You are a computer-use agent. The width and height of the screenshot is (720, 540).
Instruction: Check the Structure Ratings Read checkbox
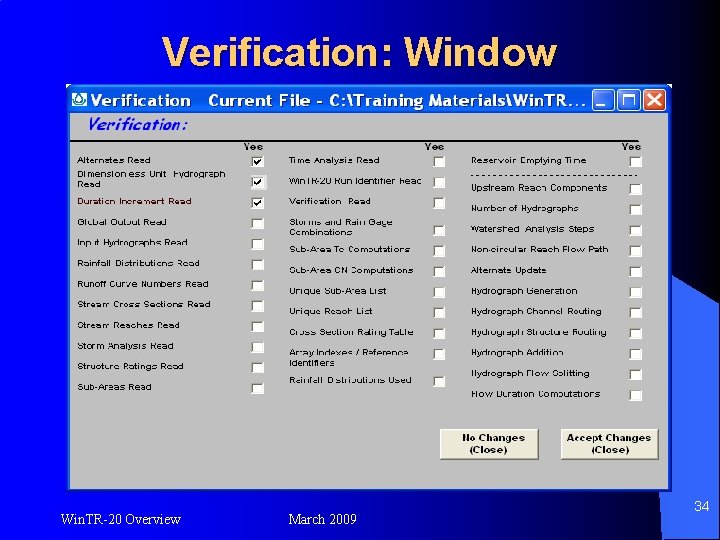(x=258, y=367)
